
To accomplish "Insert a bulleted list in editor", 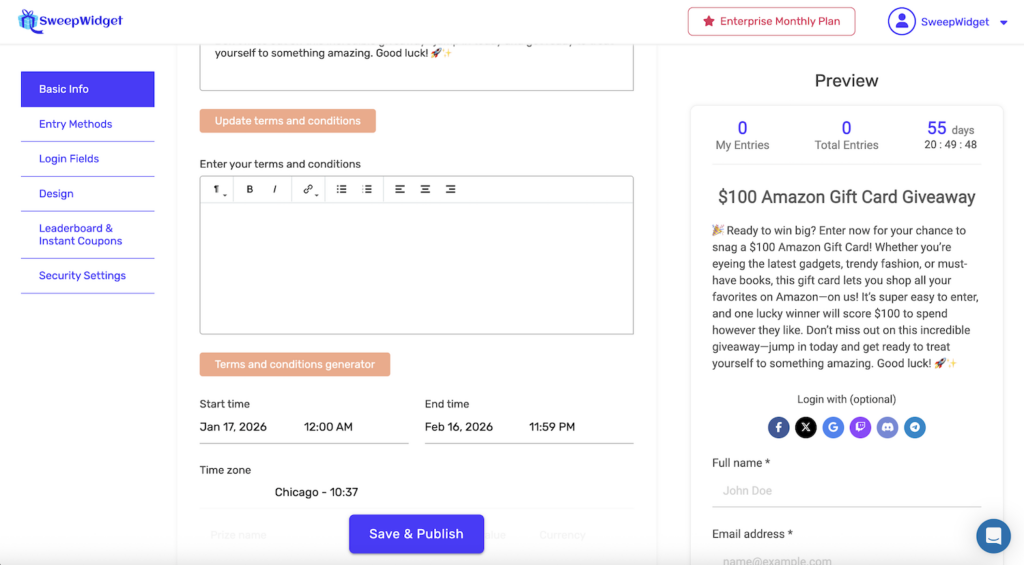I will 342,189.
